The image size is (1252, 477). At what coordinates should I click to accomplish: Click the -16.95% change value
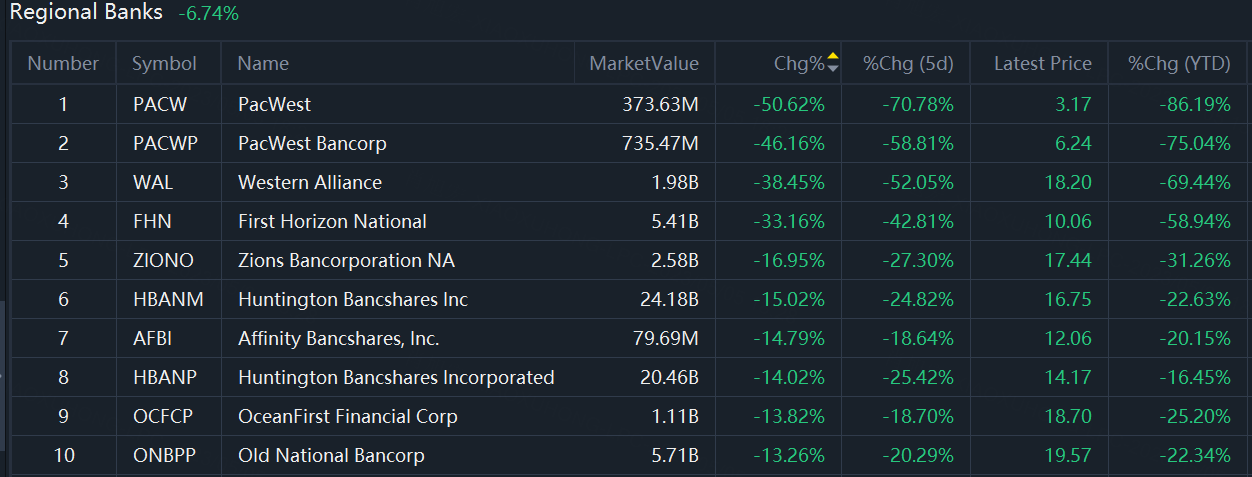tap(789, 260)
